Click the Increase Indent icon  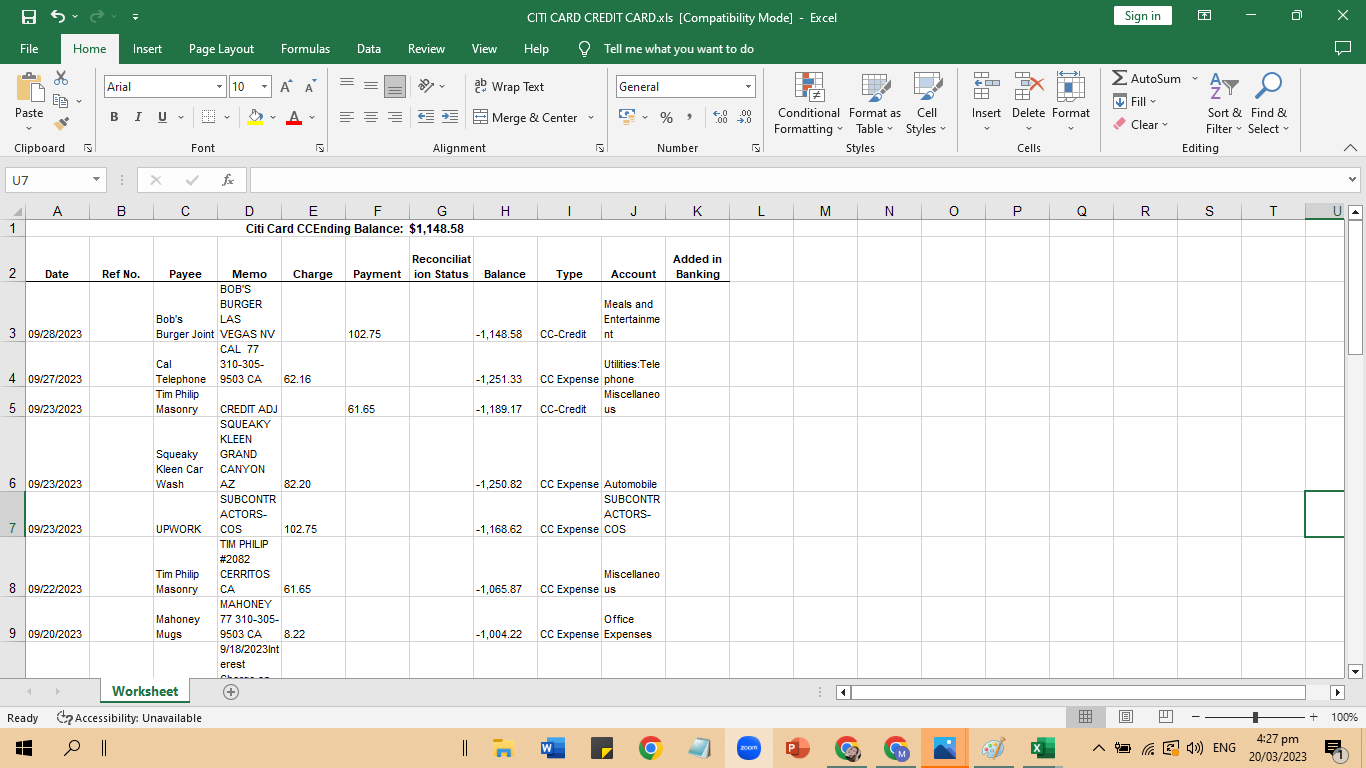450,117
